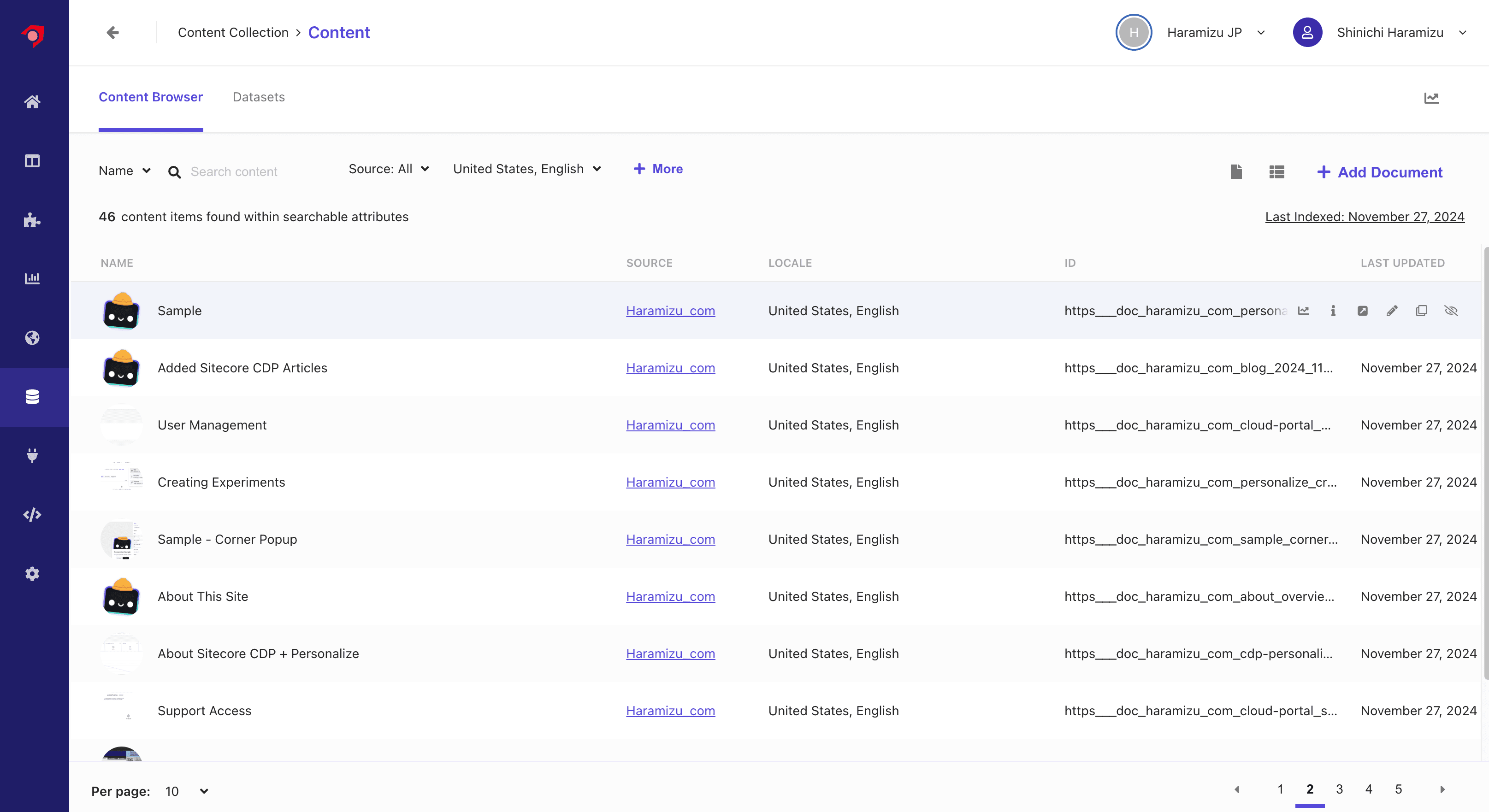Click the plug connector sidebar icon

point(32,455)
